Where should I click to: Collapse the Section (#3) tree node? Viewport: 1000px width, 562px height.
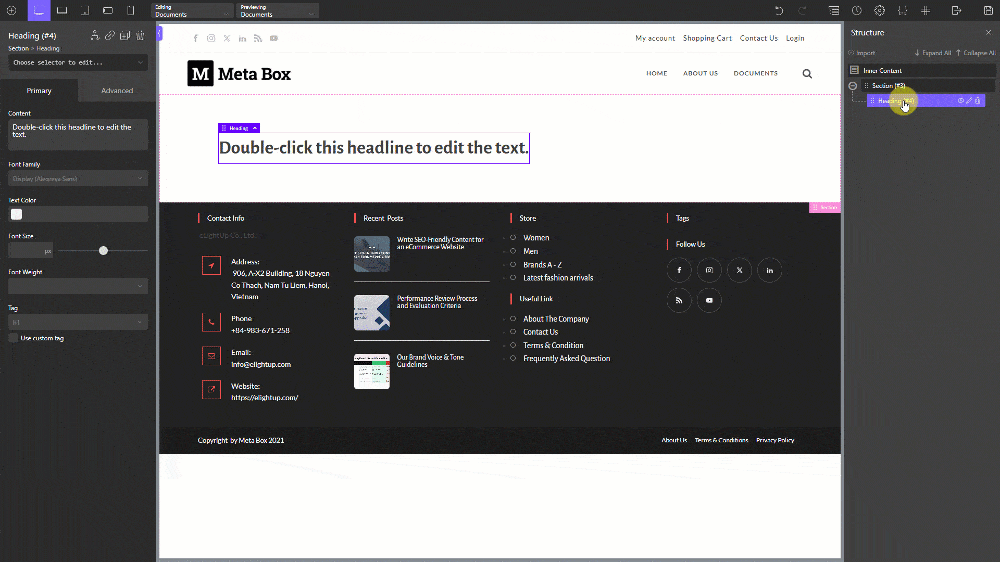tap(853, 86)
